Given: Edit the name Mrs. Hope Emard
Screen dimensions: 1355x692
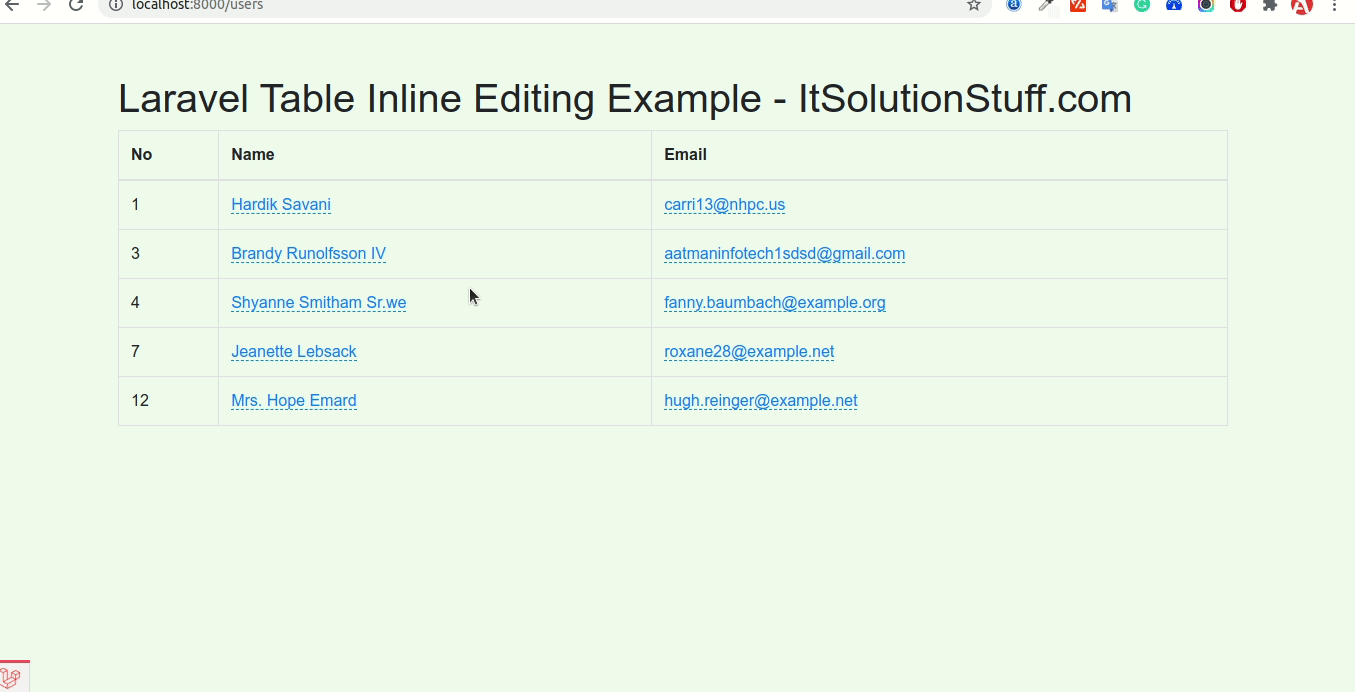Looking at the screenshot, I should 294,400.
